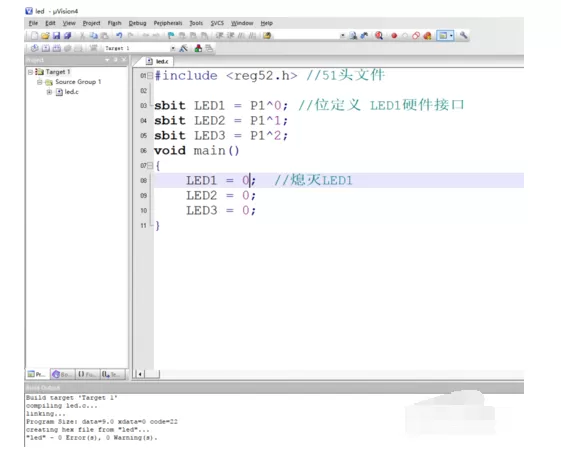Insert a breakpoint with the red dot icon
This screenshot has height=458, width=561.
tap(394, 35)
